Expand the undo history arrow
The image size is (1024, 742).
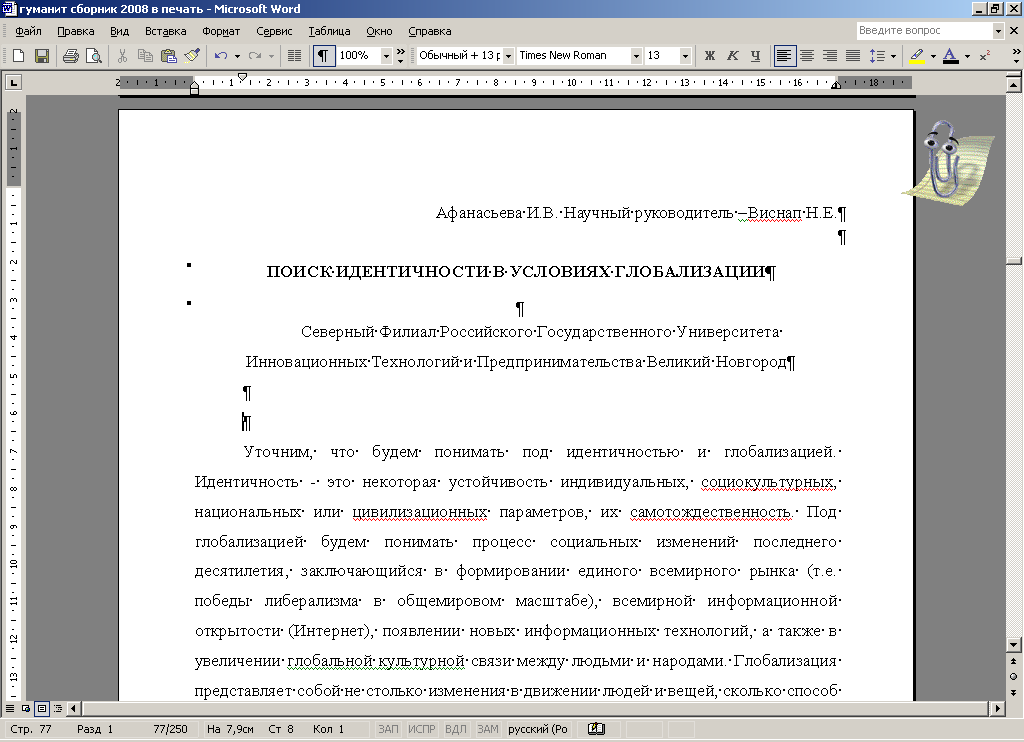coord(237,56)
